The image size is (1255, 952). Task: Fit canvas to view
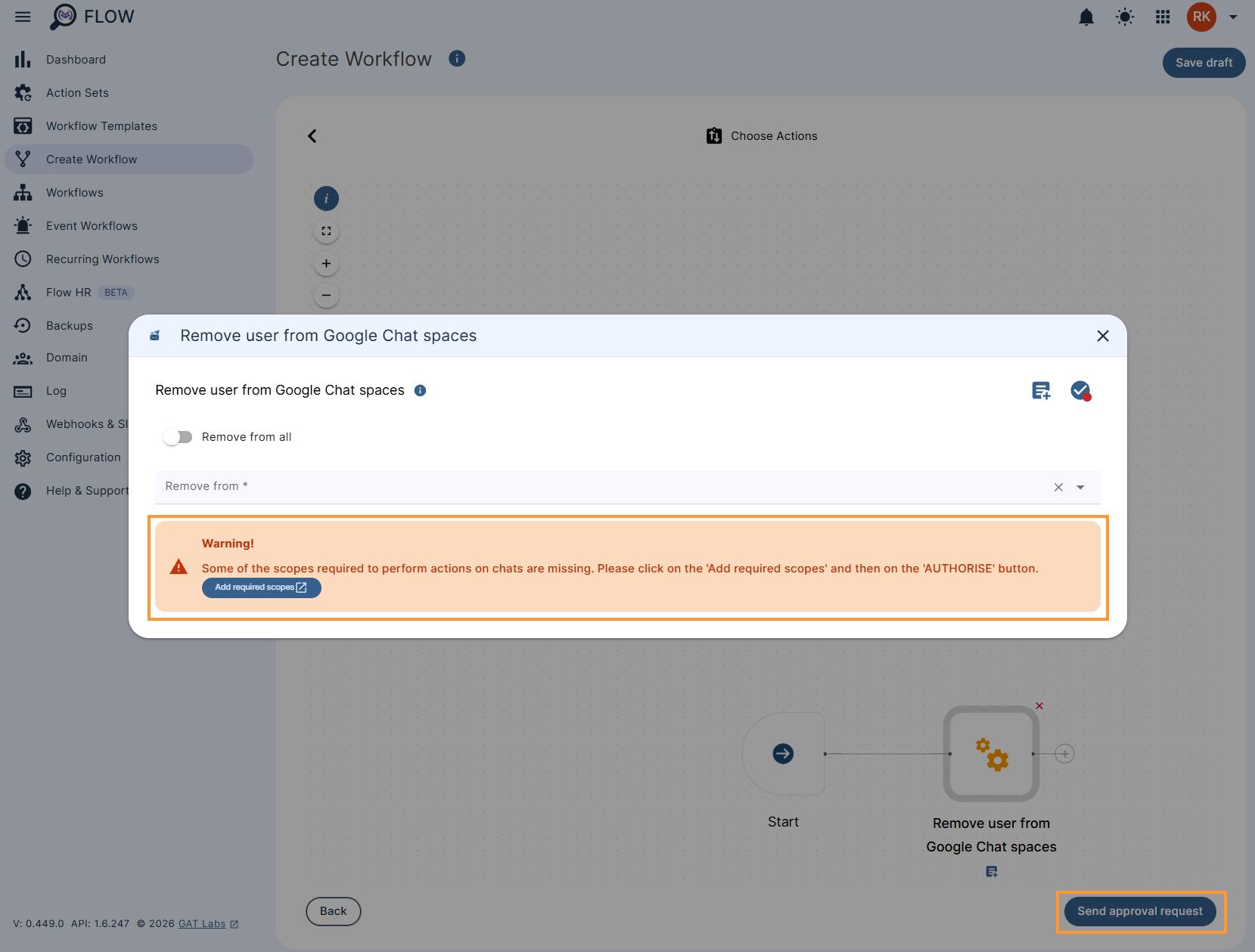click(326, 231)
